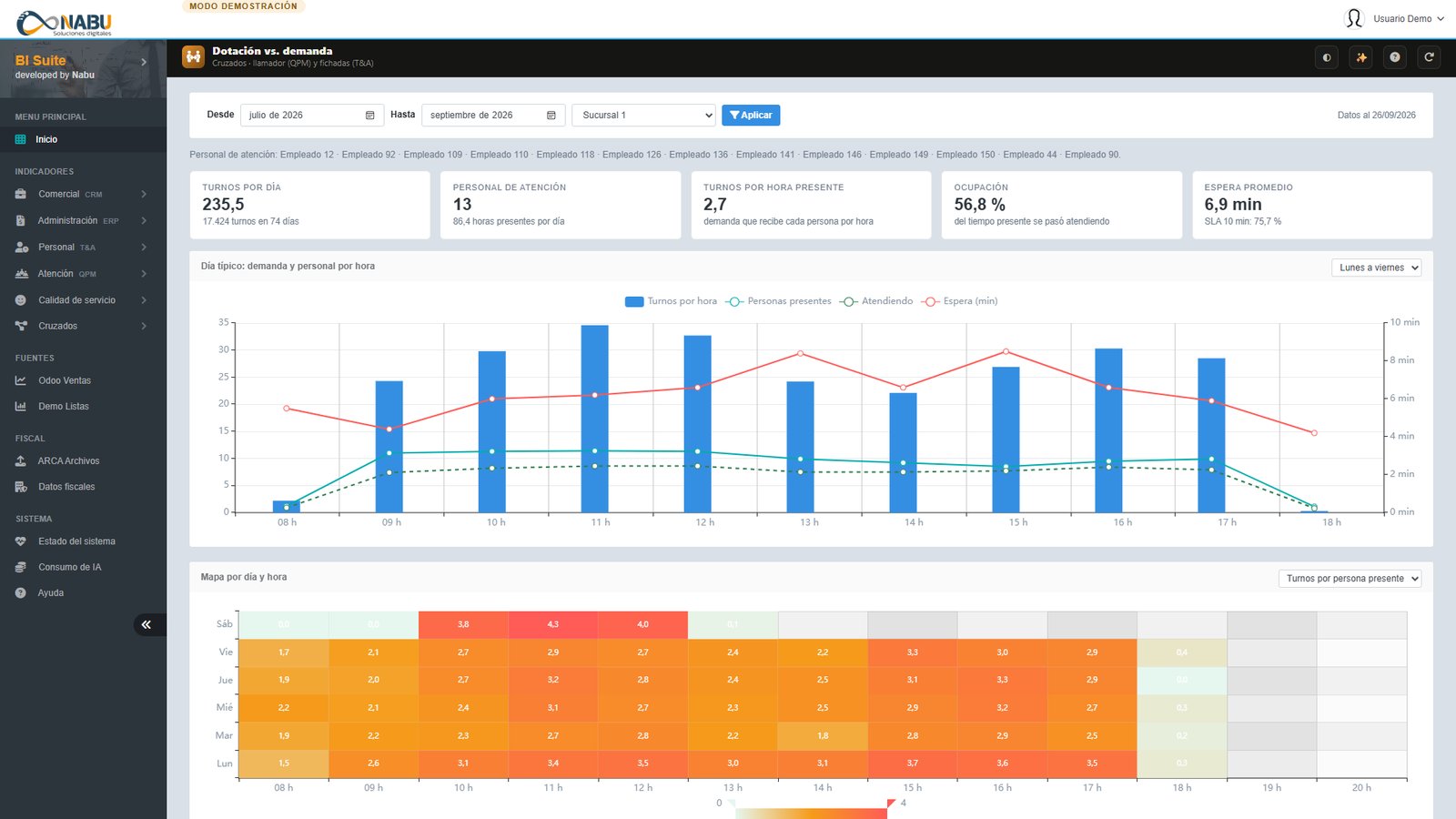This screenshot has height=819, width=1456.
Task: Click the Datos fiscales sidebar icon
Action: [21, 487]
